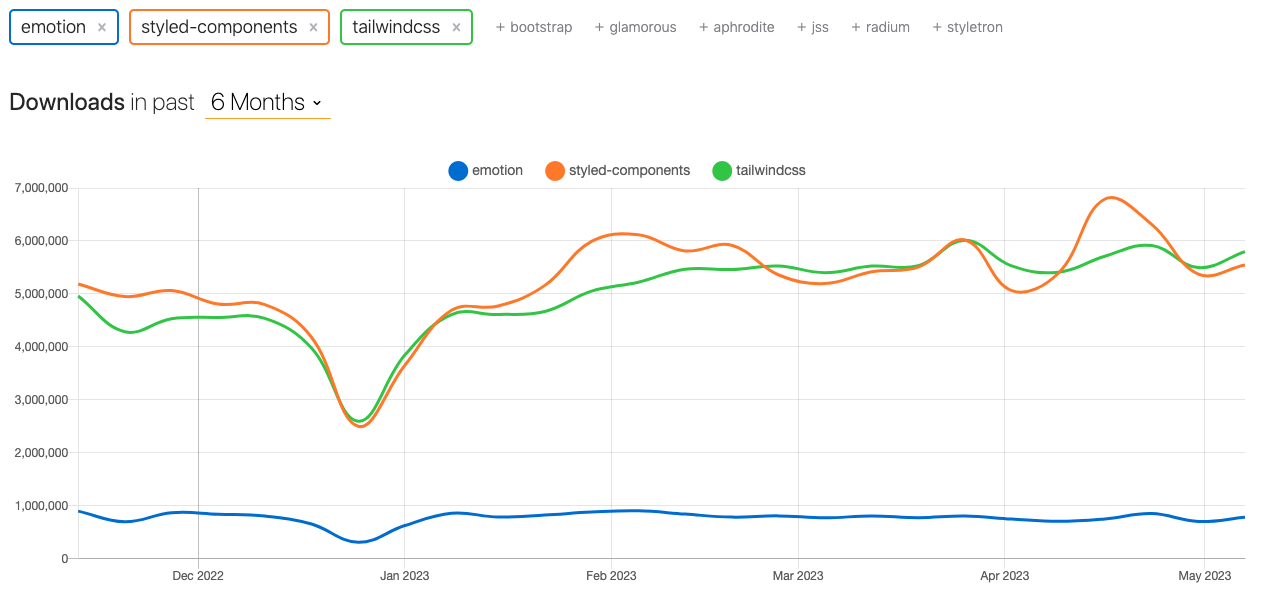The width and height of the screenshot is (1268, 600).
Task: Add bootstrap to the comparison
Action: pos(534,27)
